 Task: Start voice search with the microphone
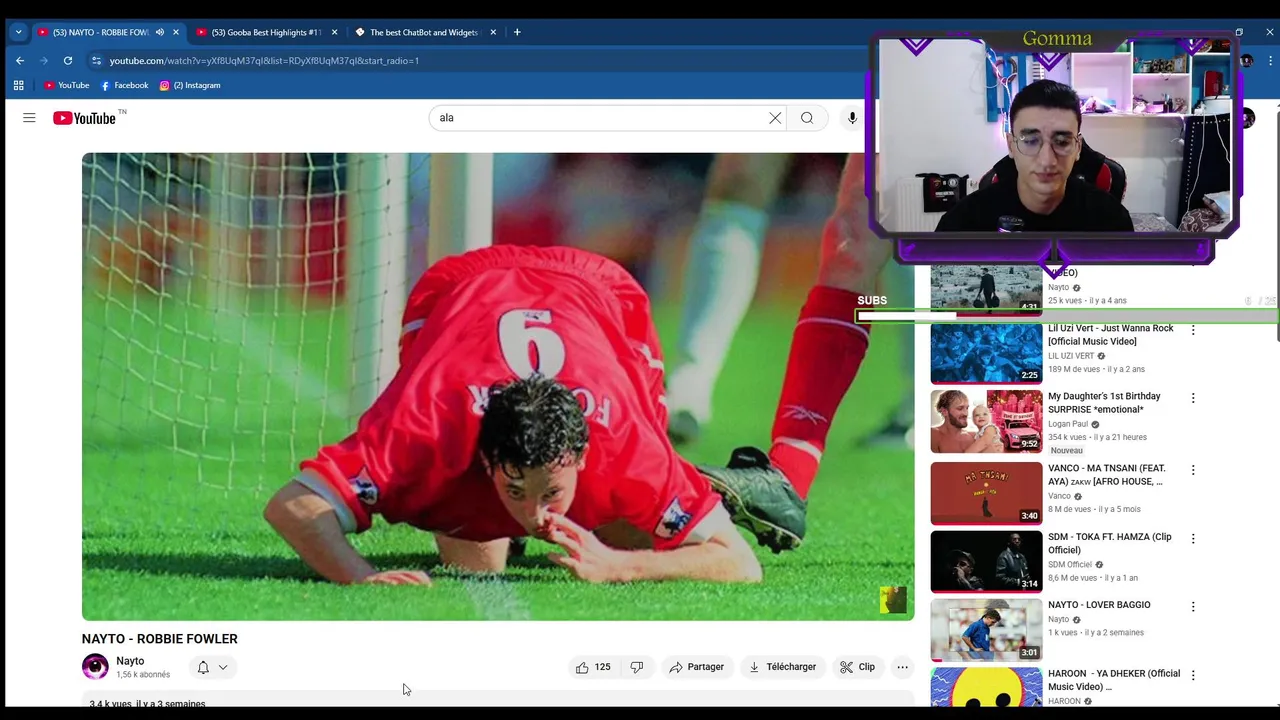[852, 118]
